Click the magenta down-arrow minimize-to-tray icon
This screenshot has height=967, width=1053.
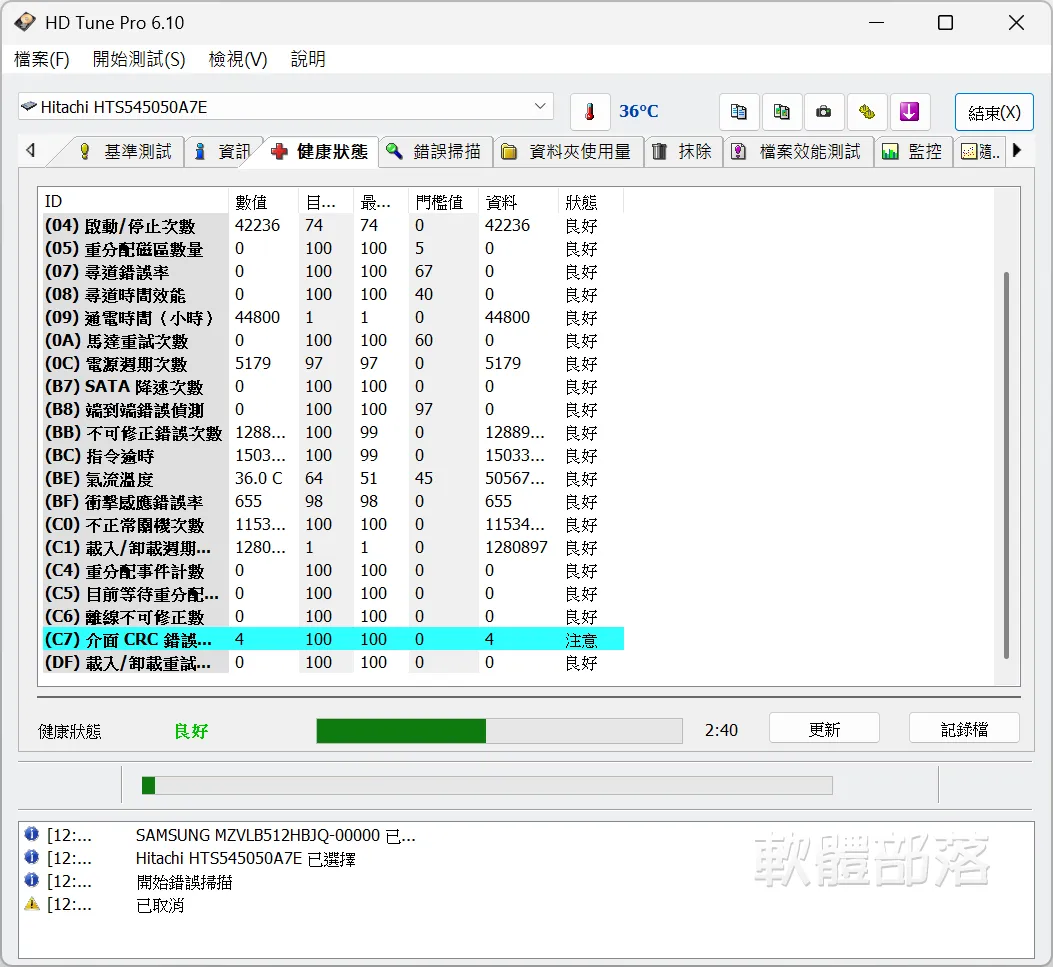click(910, 111)
